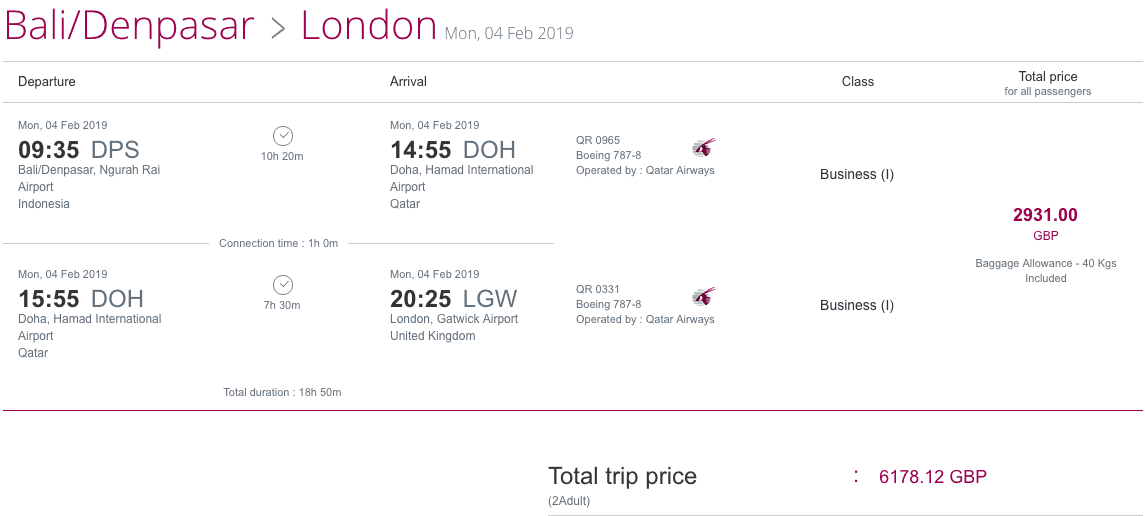1145x516 pixels.
Task: Click the Qatar Airways logo beside QR 0331
Action: point(704,297)
